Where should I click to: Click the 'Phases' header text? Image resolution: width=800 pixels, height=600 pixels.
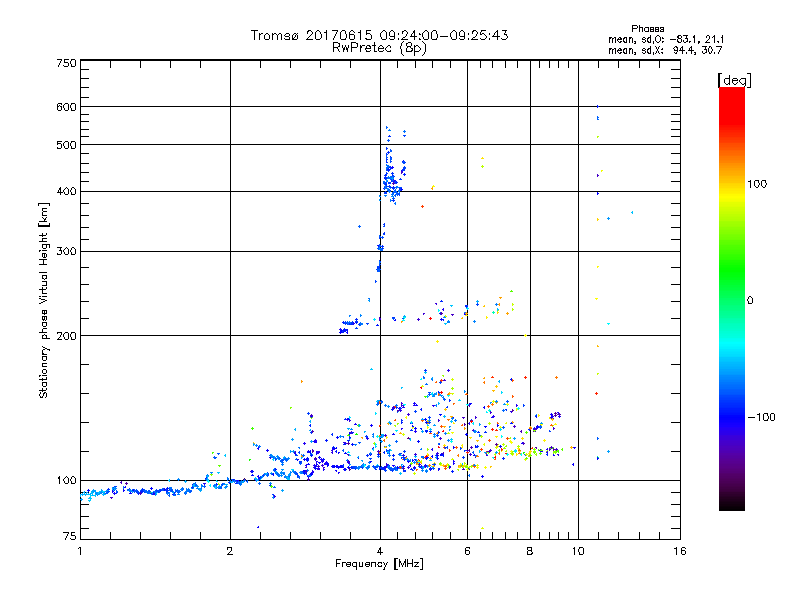(647, 29)
